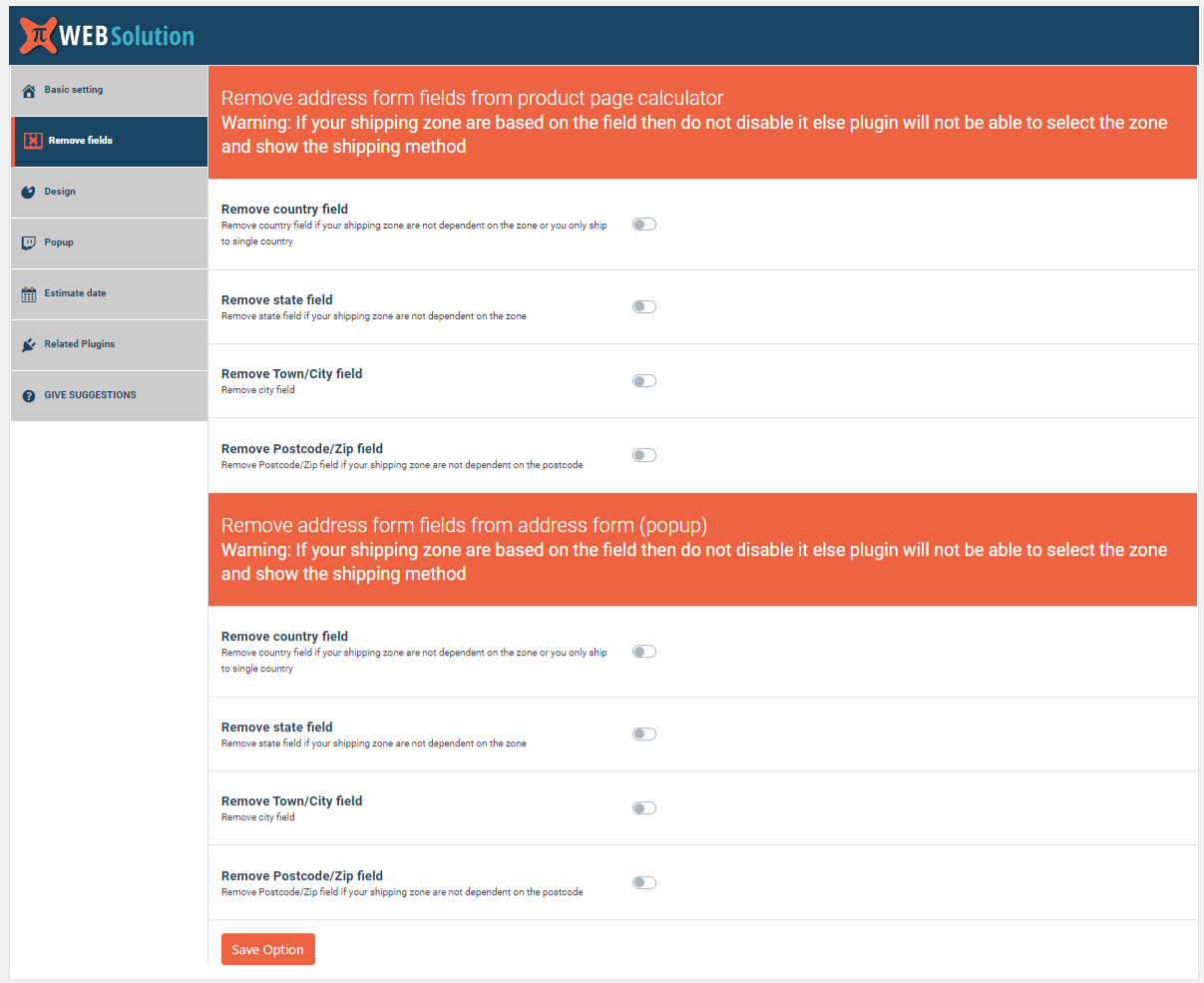Click 'Remove country field' label in popup section
The height and width of the screenshot is (983, 1204).
point(284,636)
